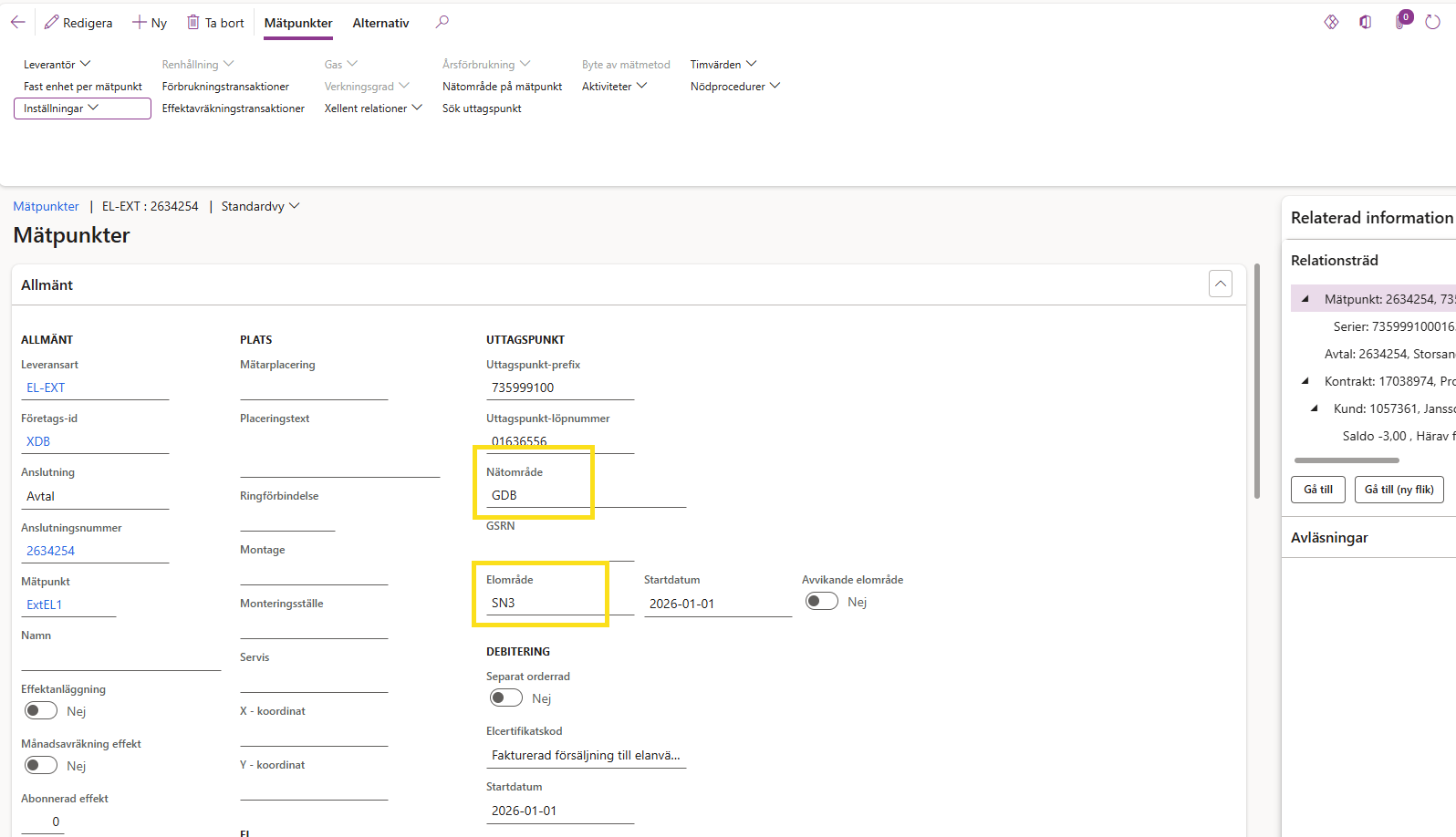Screen dimensions: 1456x837
Task: Expand the Inställningar dropdown
Action: pos(82,108)
